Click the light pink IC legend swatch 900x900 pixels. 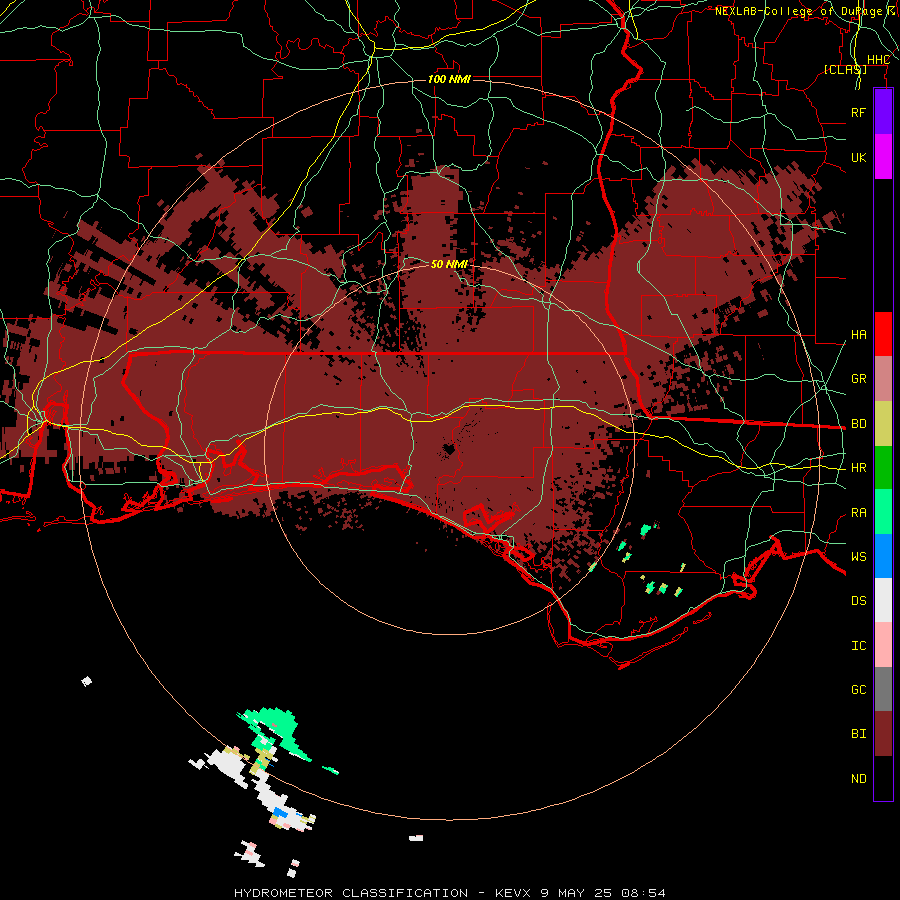click(x=883, y=645)
